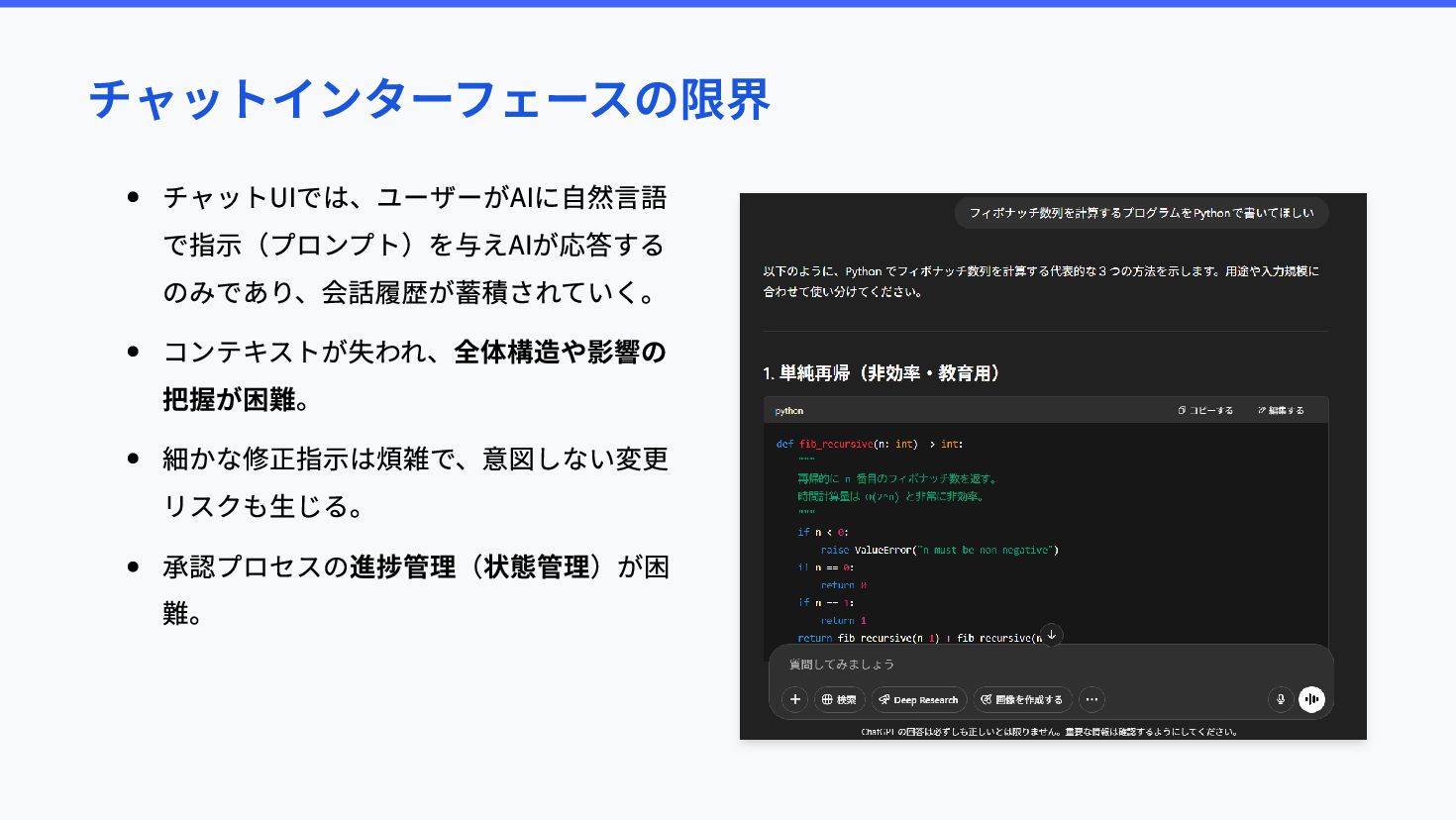Click the user prompt bubble about フィボナッチ数列
The image size is (1456, 820).
(1141, 213)
